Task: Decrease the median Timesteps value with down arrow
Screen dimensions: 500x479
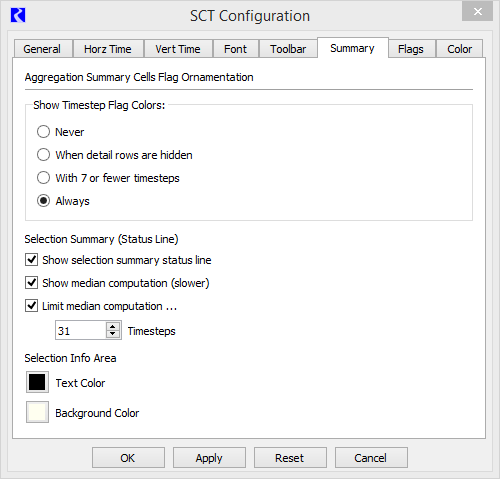Action: [113, 334]
